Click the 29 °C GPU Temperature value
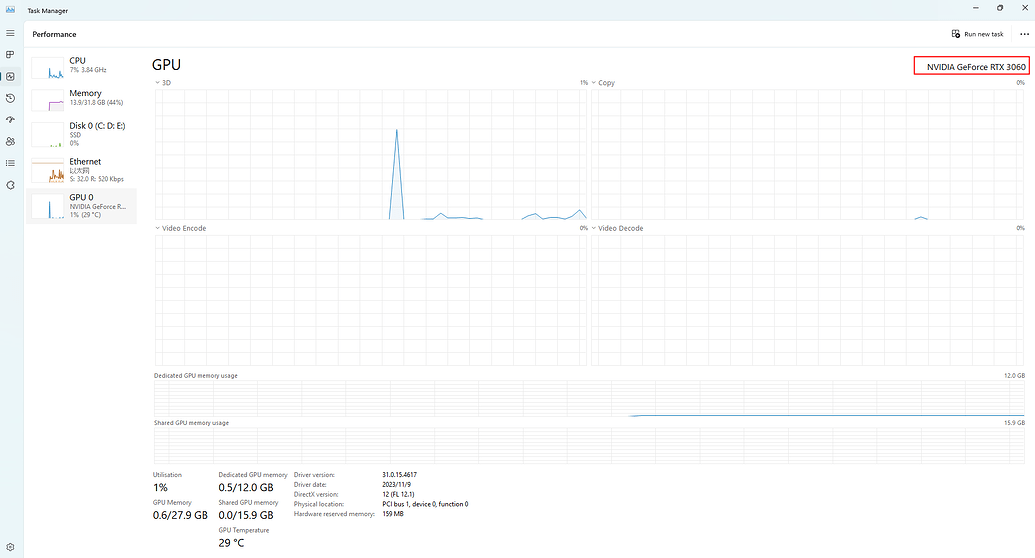This screenshot has height=558, width=1035. [231, 543]
